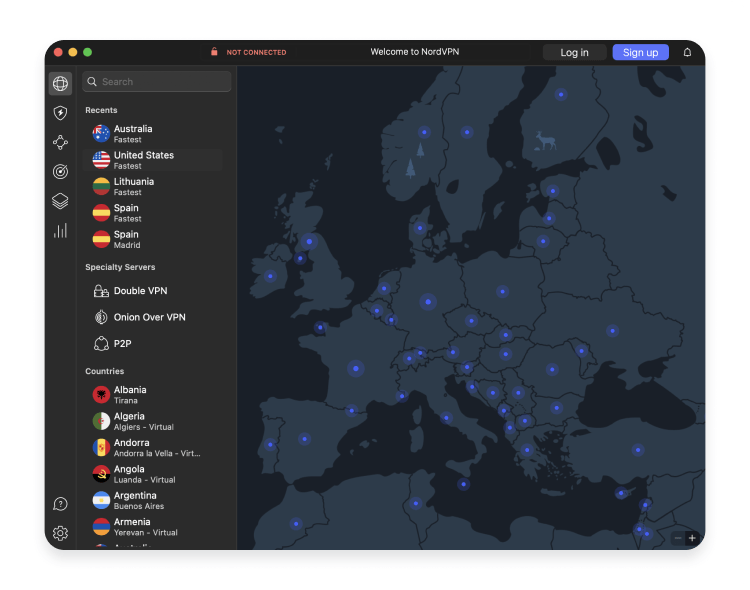Open the help question mark icon
750x590 pixels.
tap(60, 504)
